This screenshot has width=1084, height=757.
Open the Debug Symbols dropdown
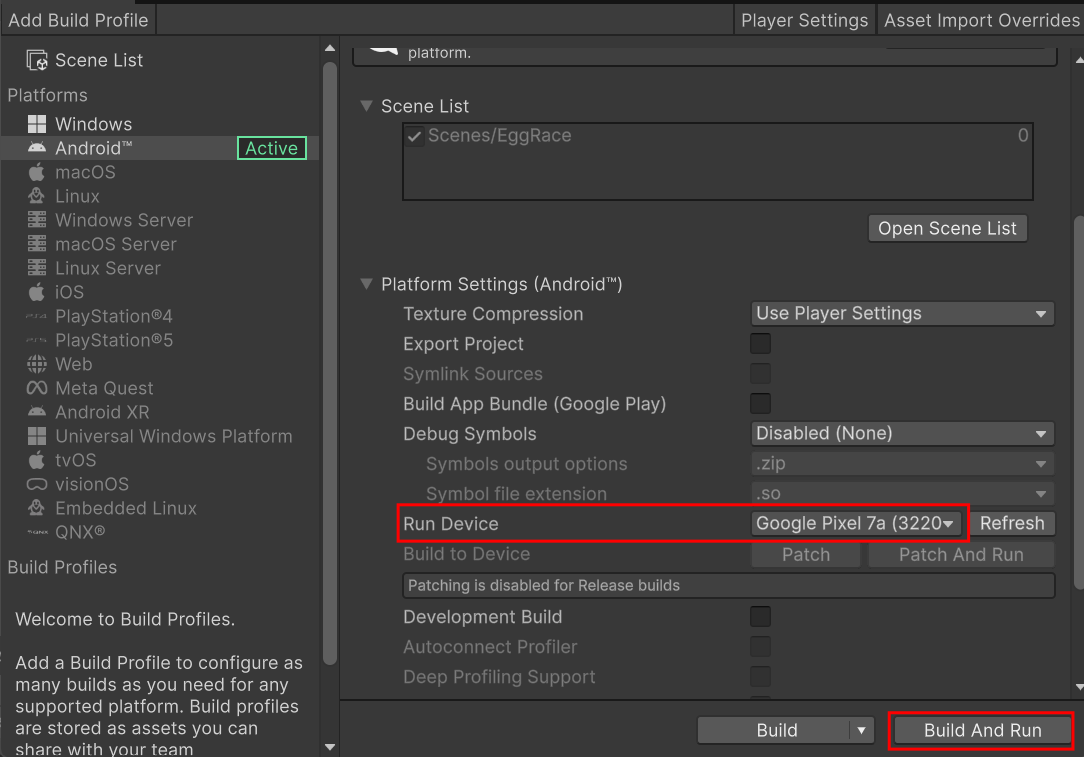[902, 433]
